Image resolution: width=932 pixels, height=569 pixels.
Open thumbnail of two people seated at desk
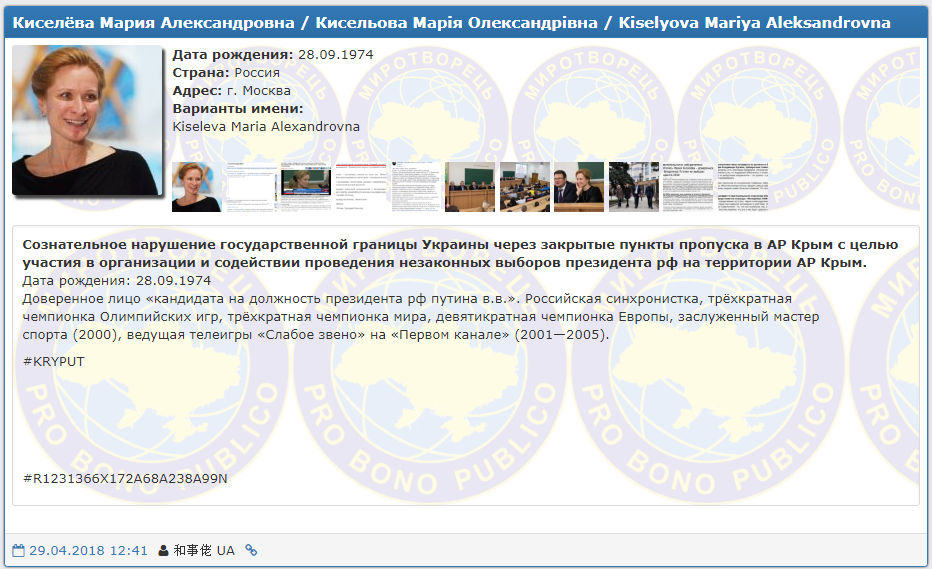pyautogui.click(x=578, y=187)
